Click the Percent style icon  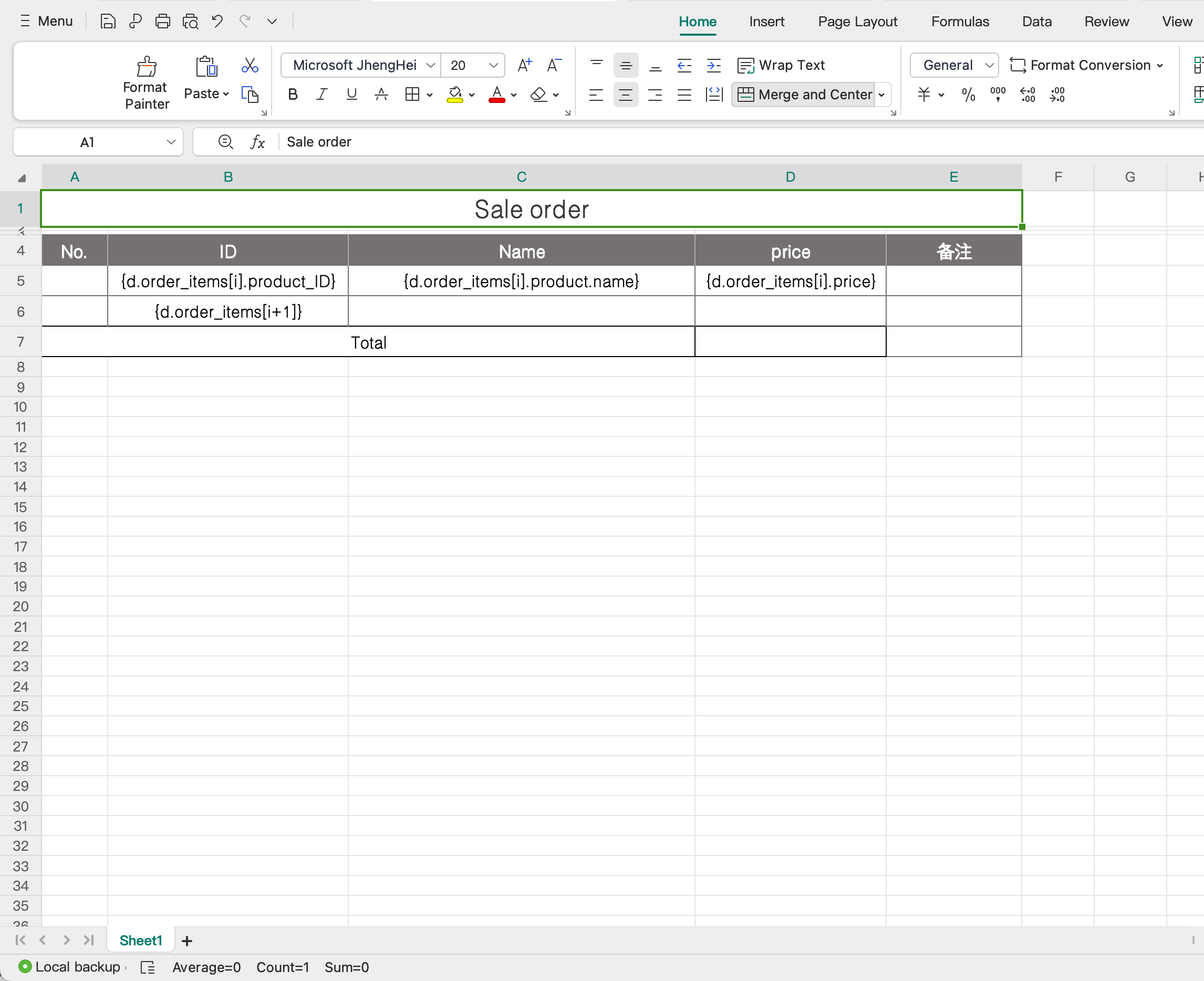[x=968, y=95]
